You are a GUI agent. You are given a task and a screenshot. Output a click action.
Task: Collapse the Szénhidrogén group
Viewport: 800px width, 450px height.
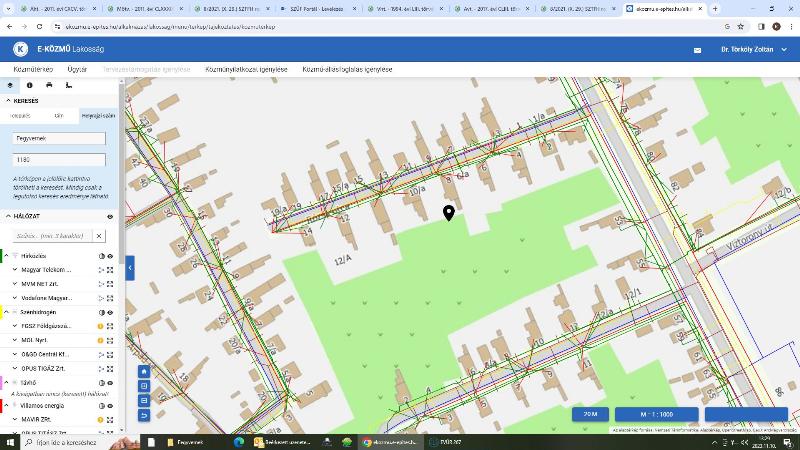point(7,312)
